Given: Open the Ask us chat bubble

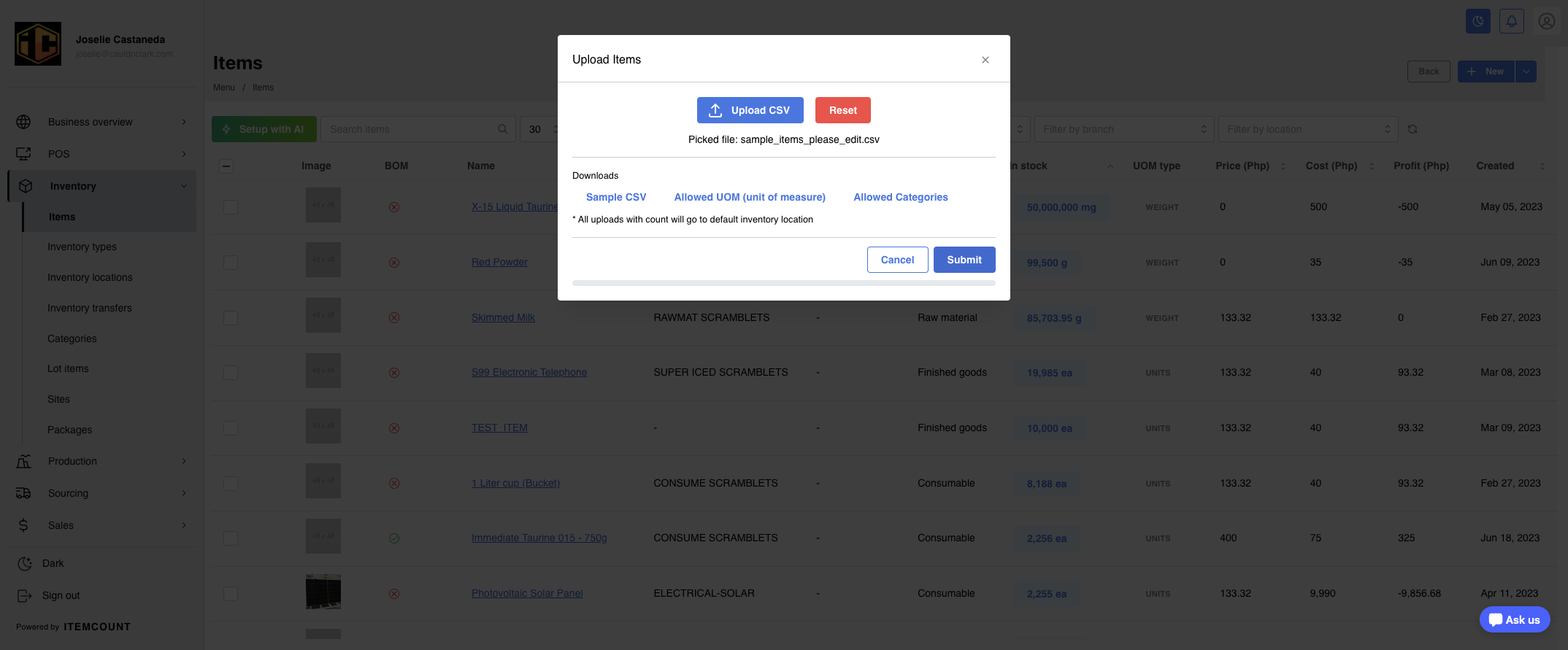Looking at the screenshot, I should pos(1515,619).
